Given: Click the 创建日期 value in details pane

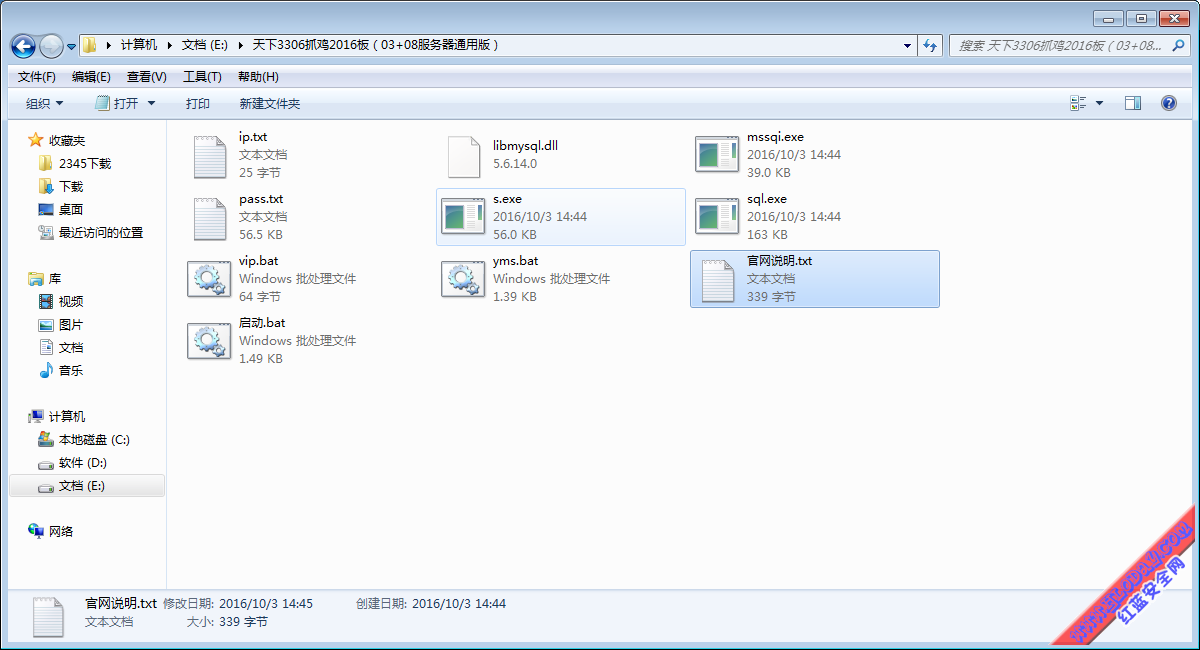Looking at the screenshot, I should point(459,603).
